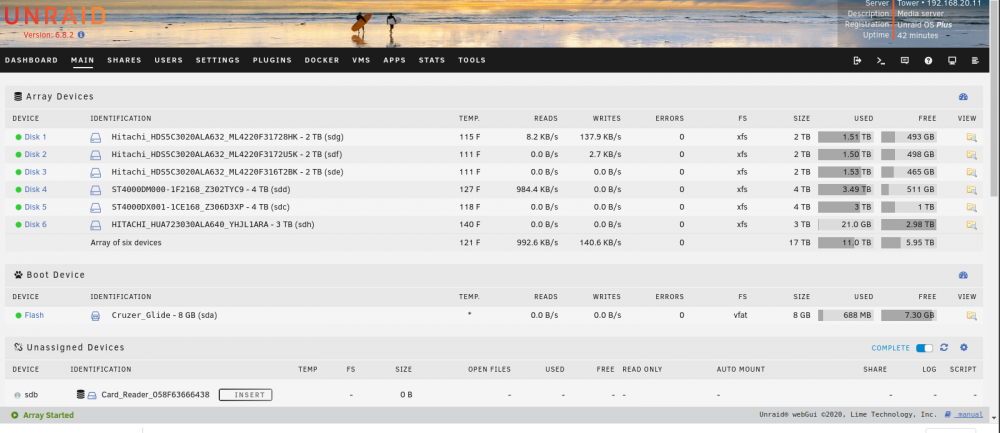This screenshot has width=1000, height=433.
Task: Browse Disk 6 contents via view icon
Action: tap(971, 224)
